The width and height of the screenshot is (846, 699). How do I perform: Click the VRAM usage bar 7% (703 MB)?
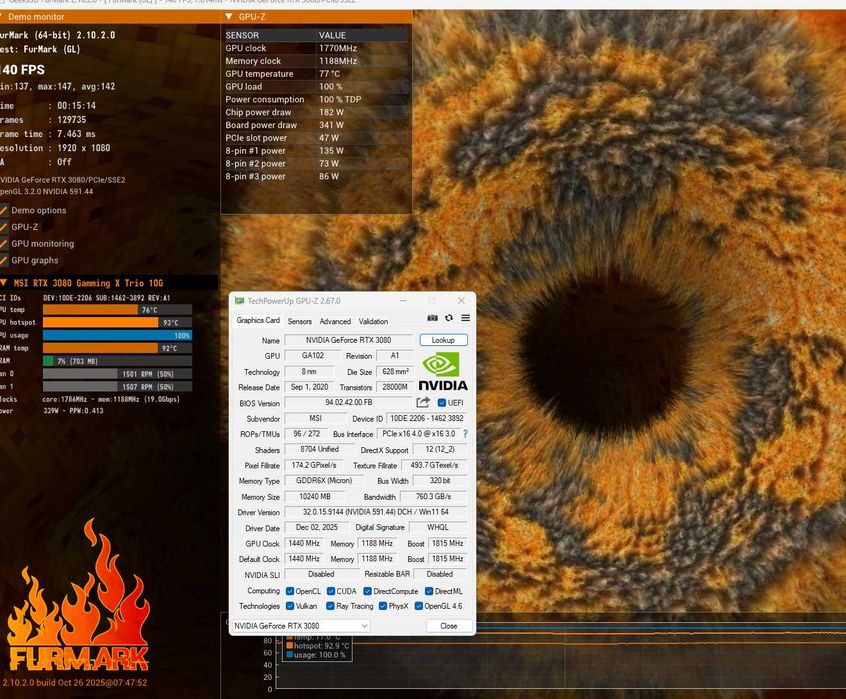(x=117, y=361)
